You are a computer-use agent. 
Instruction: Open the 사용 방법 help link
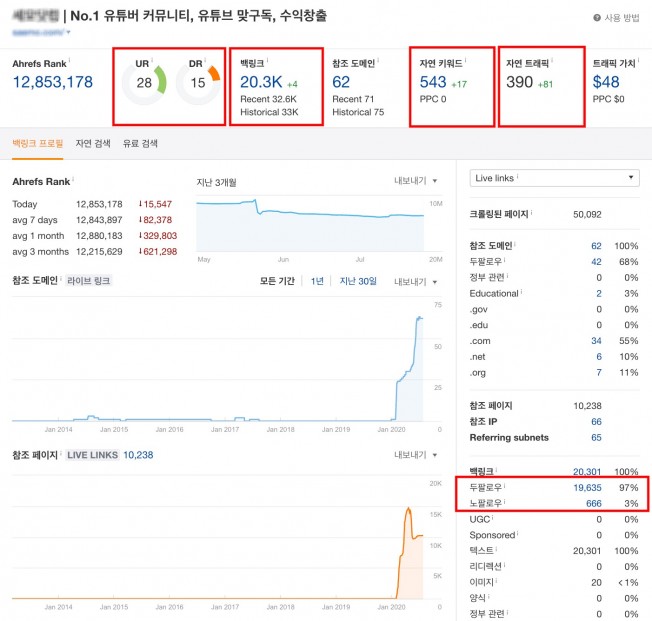(x=622, y=18)
